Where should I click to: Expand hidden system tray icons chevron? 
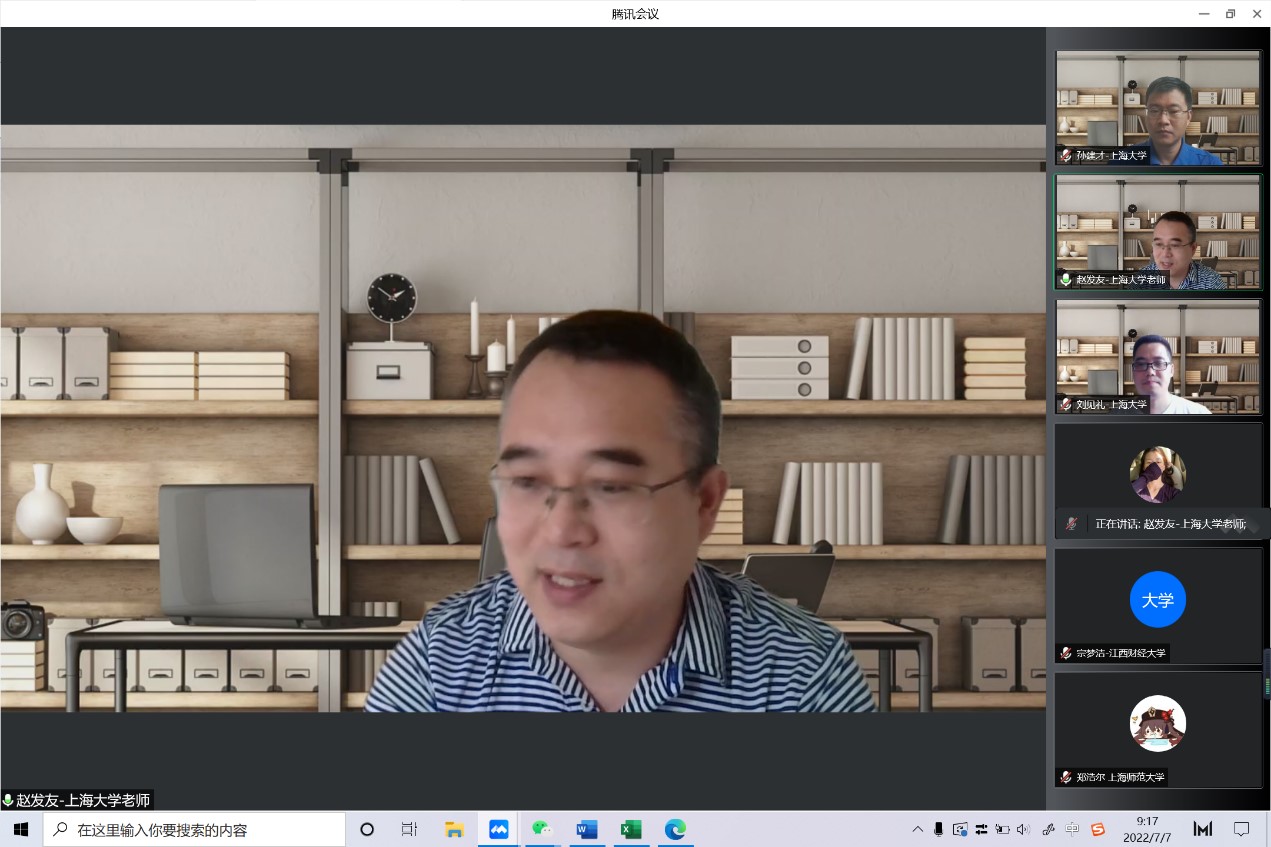[x=917, y=829]
